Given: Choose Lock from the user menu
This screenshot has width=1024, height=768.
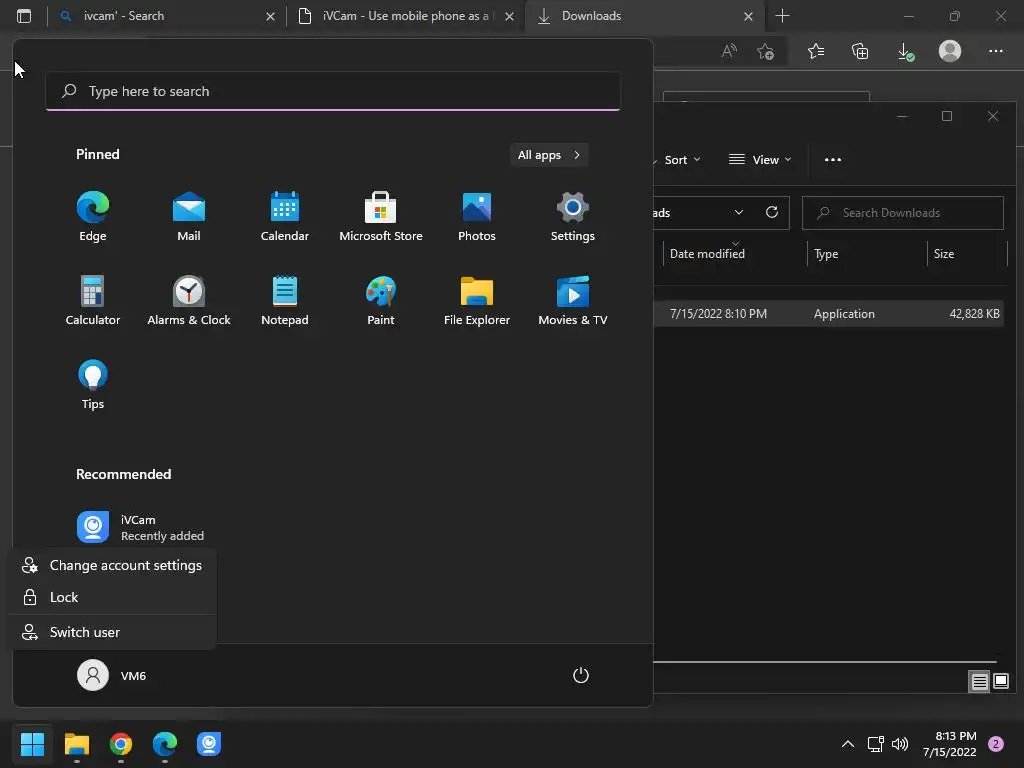Looking at the screenshot, I should (112, 598).
